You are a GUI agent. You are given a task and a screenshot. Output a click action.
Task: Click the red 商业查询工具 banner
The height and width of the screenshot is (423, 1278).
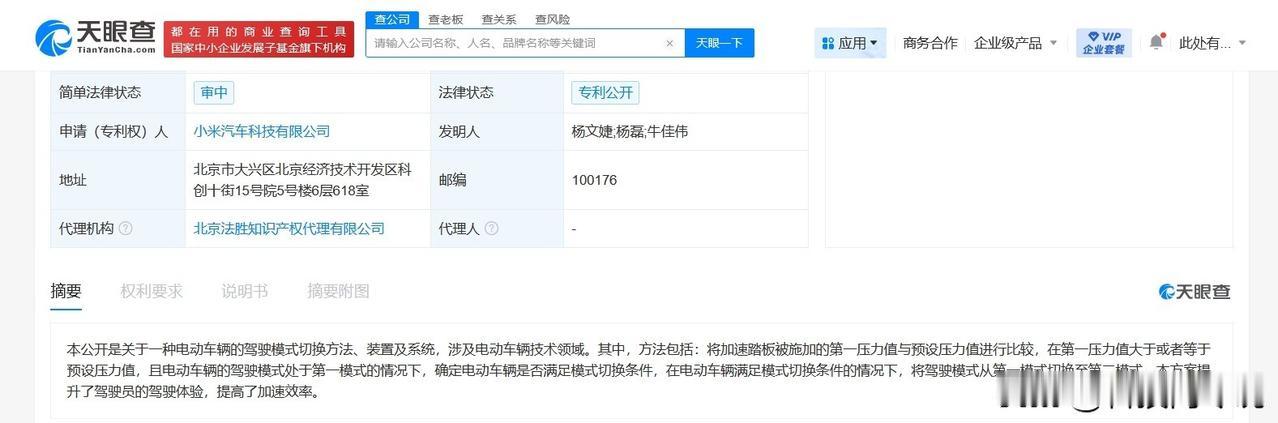[259, 39]
